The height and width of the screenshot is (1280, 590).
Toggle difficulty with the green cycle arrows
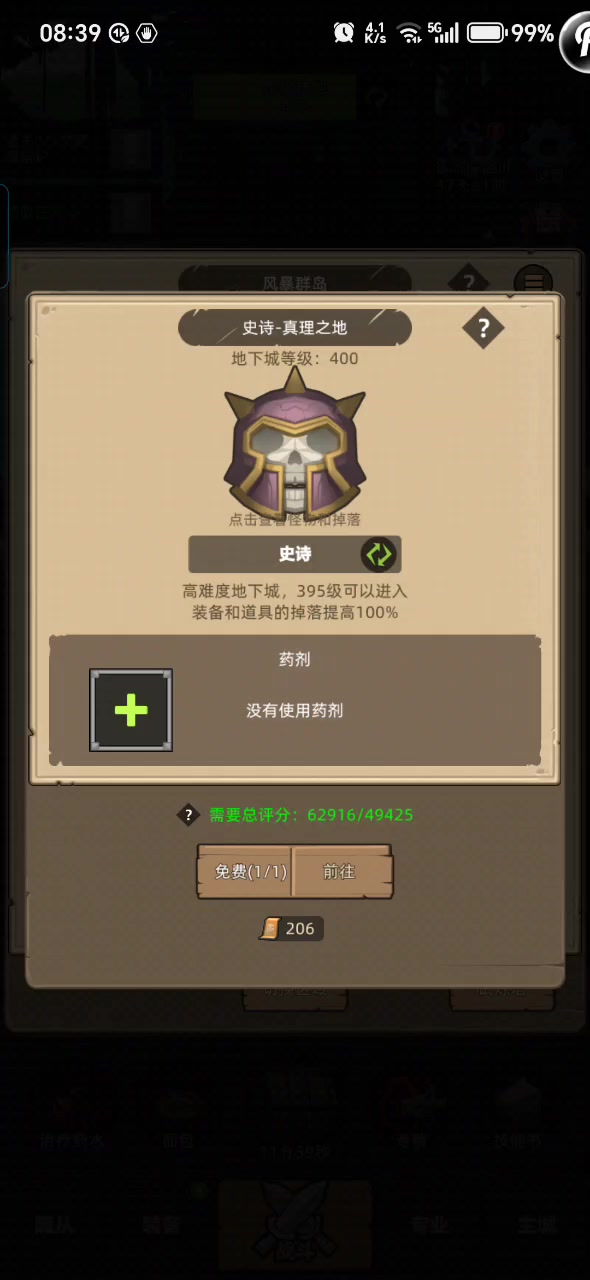[x=379, y=554]
